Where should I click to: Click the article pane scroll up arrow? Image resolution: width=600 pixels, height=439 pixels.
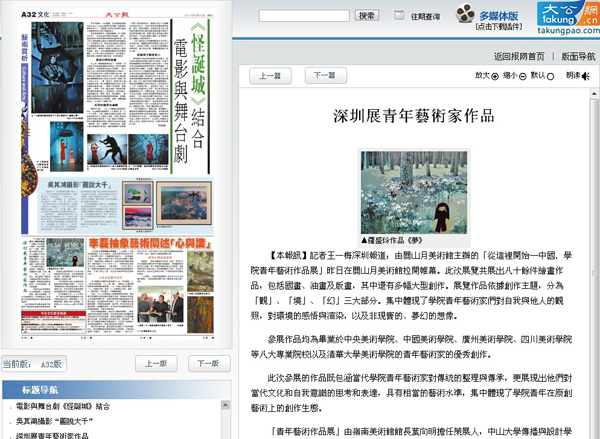coord(594,93)
